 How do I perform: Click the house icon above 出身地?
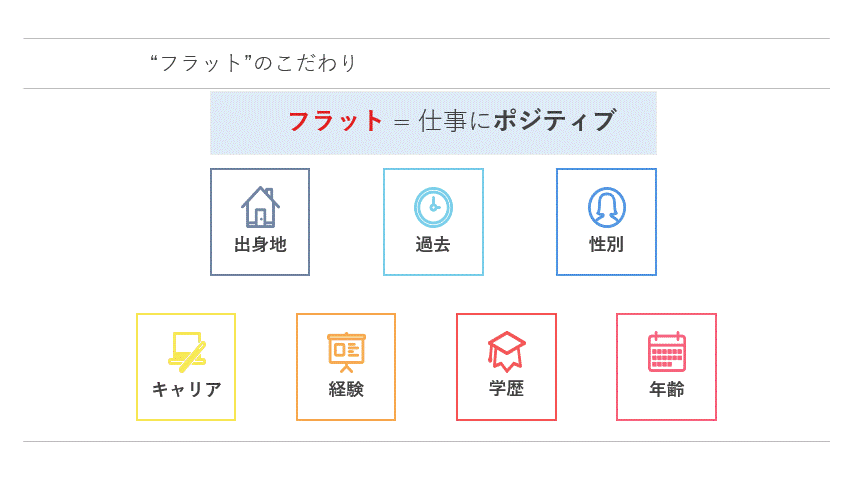coord(260,207)
